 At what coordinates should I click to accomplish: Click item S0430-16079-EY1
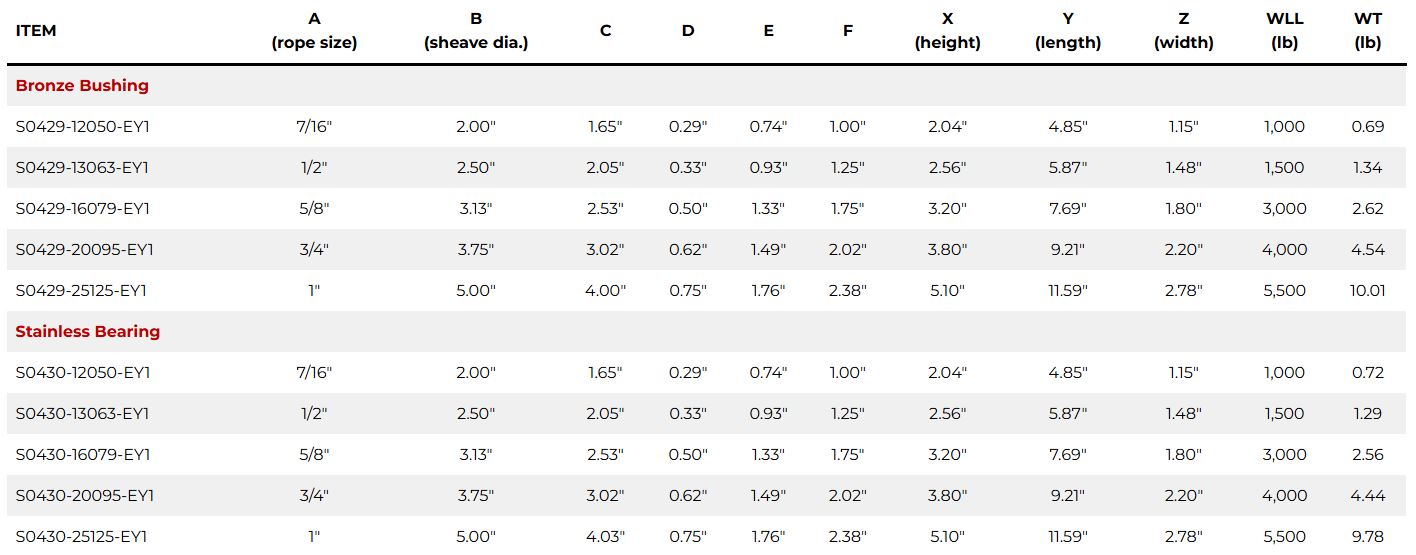pyautogui.click(x=82, y=455)
